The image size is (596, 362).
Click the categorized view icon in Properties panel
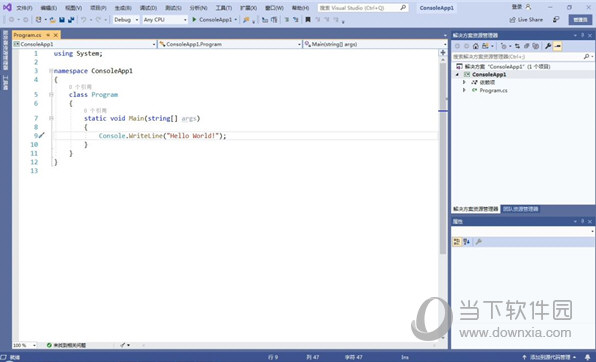click(x=457, y=242)
